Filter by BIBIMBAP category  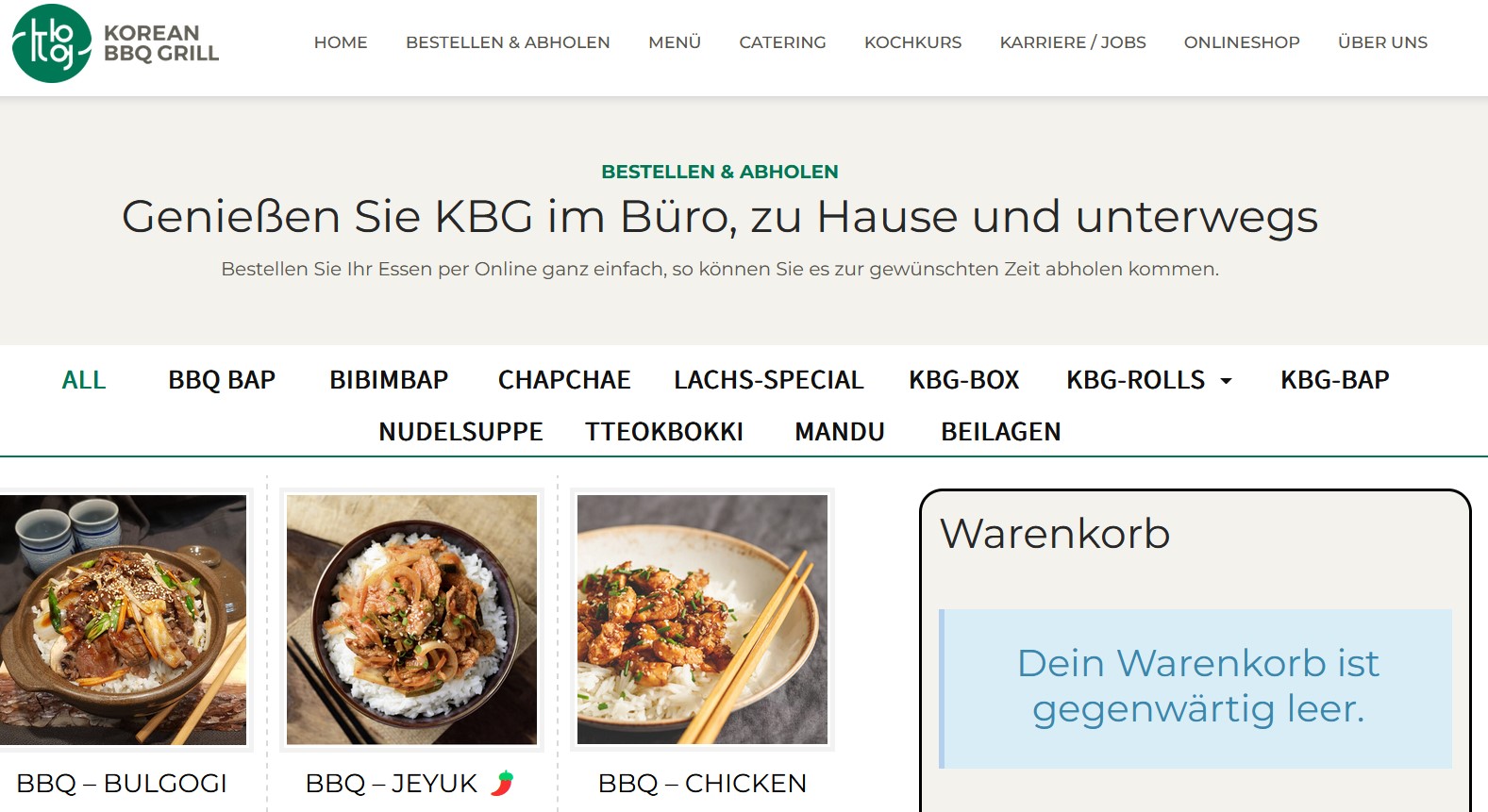click(x=389, y=380)
